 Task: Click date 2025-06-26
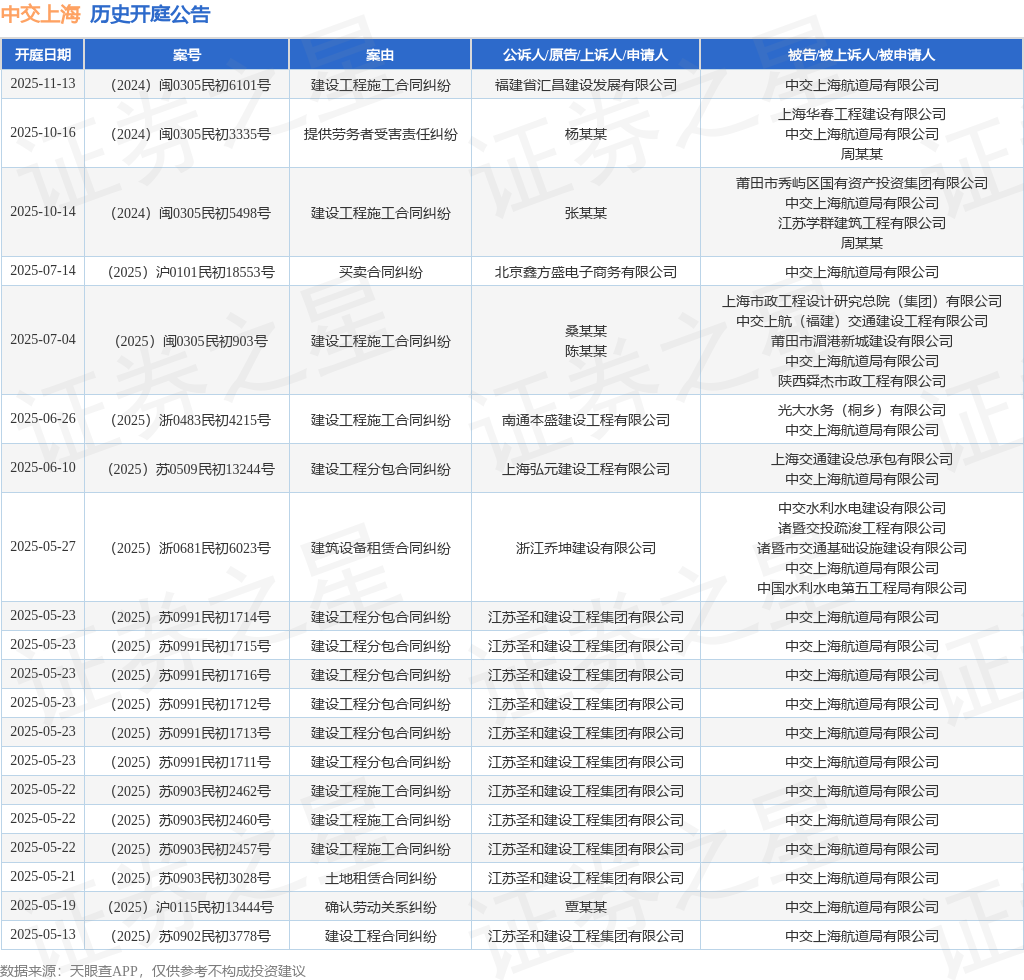(x=43, y=419)
